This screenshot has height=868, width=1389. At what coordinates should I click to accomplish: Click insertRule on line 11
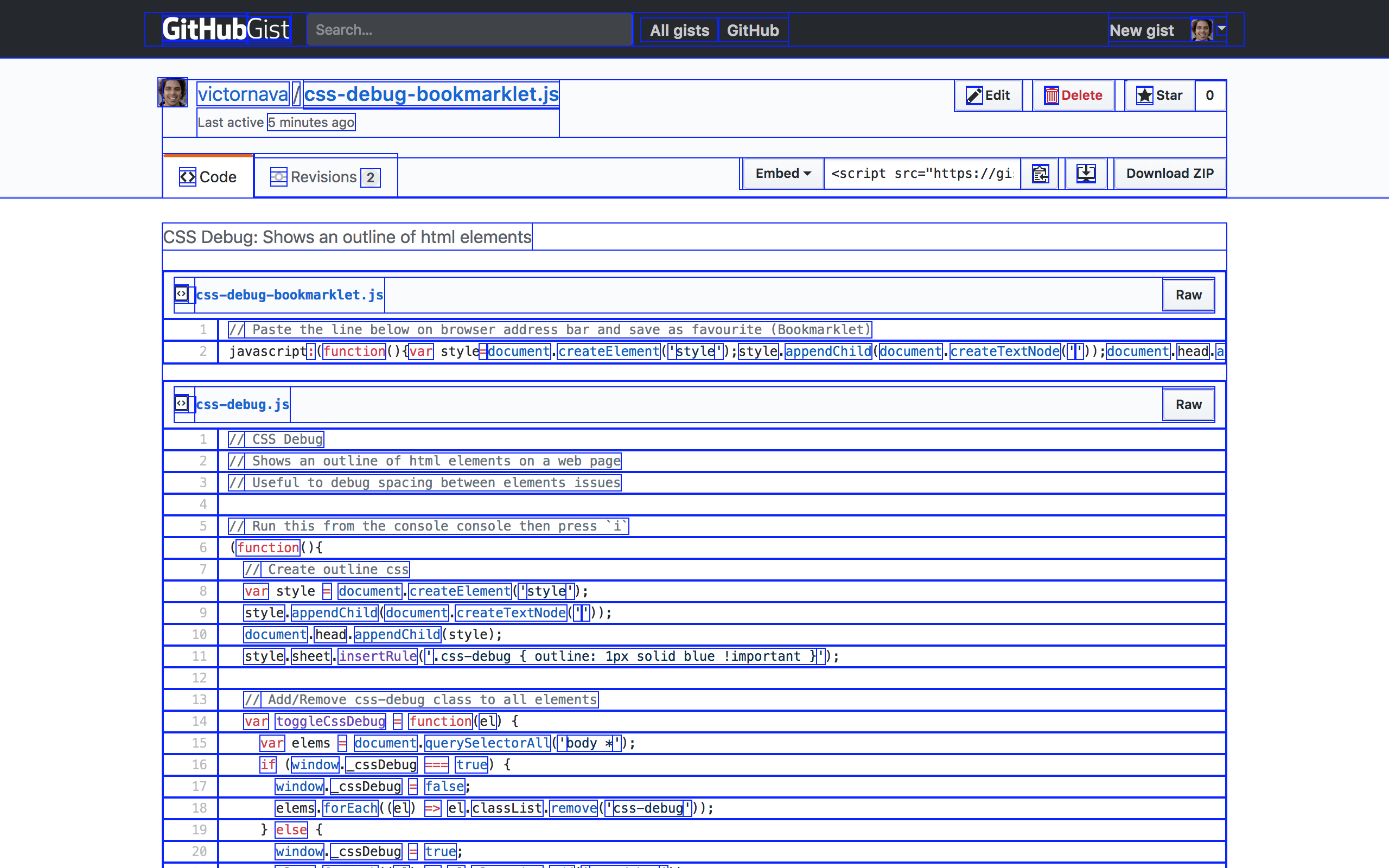pyautogui.click(x=378, y=656)
